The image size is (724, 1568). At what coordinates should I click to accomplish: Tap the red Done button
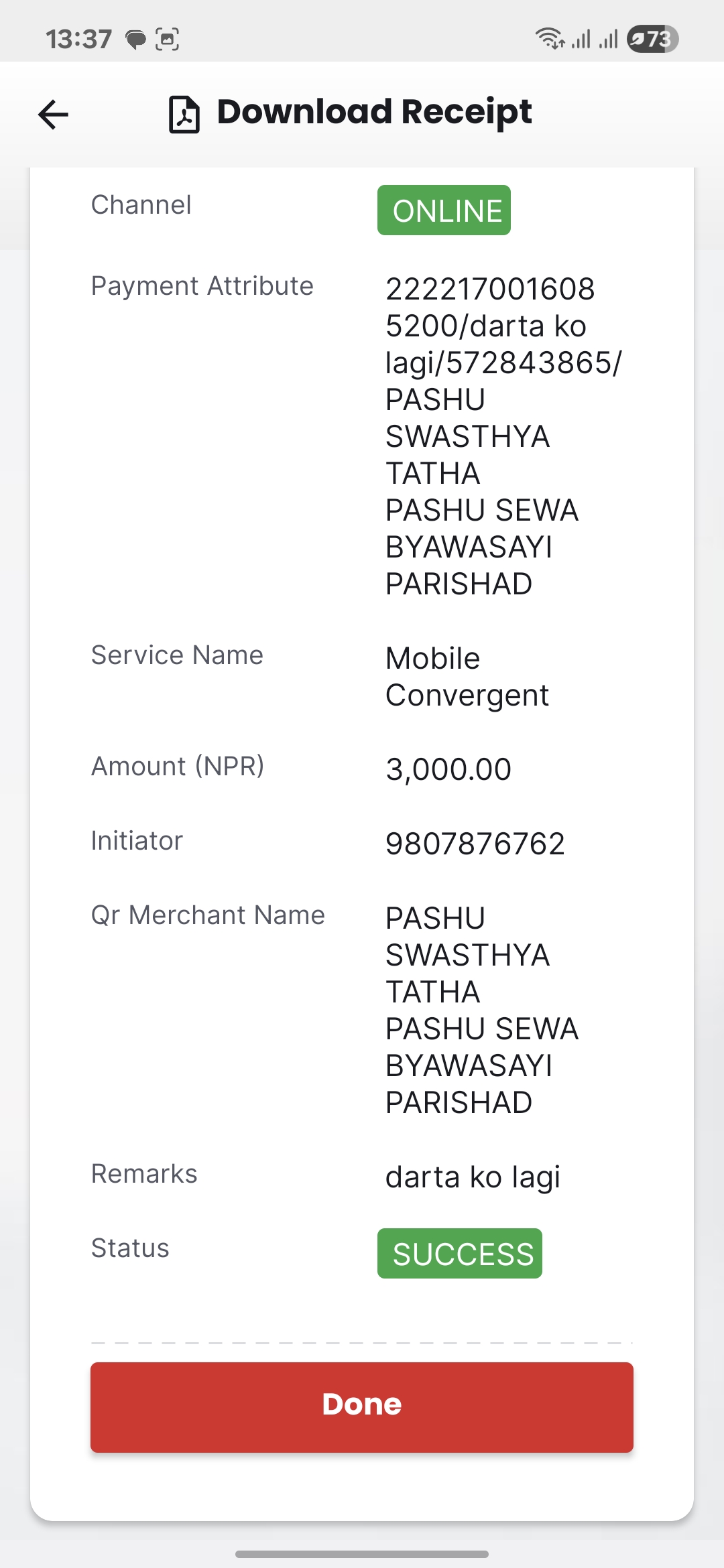(x=362, y=1407)
